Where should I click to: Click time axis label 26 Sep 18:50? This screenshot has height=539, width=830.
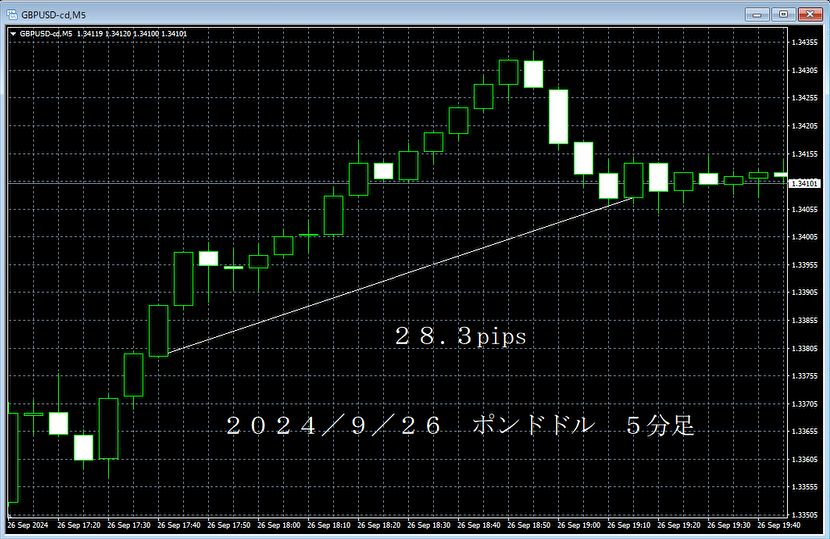[529, 525]
